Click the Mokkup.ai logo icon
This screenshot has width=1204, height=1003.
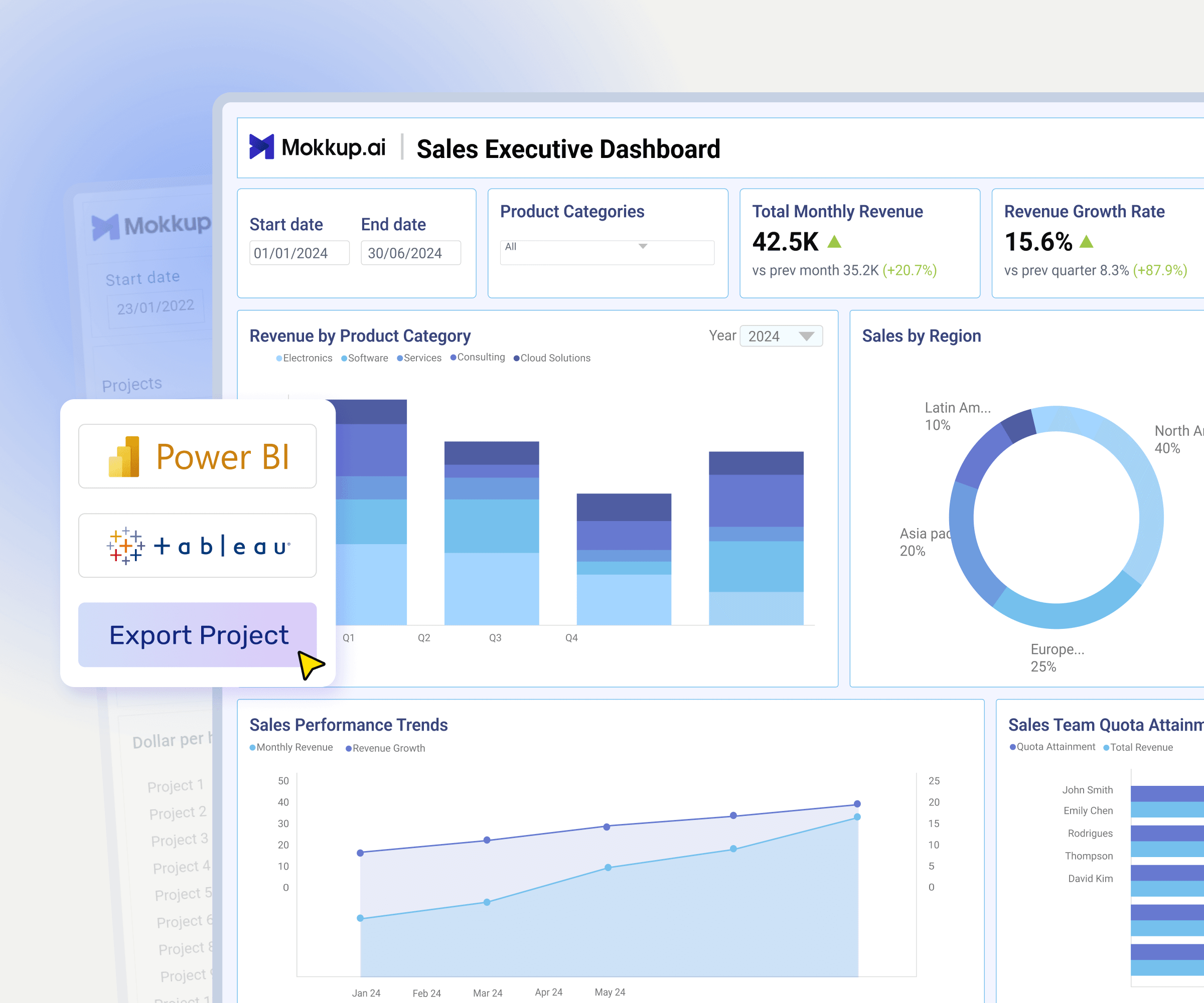coord(261,147)
